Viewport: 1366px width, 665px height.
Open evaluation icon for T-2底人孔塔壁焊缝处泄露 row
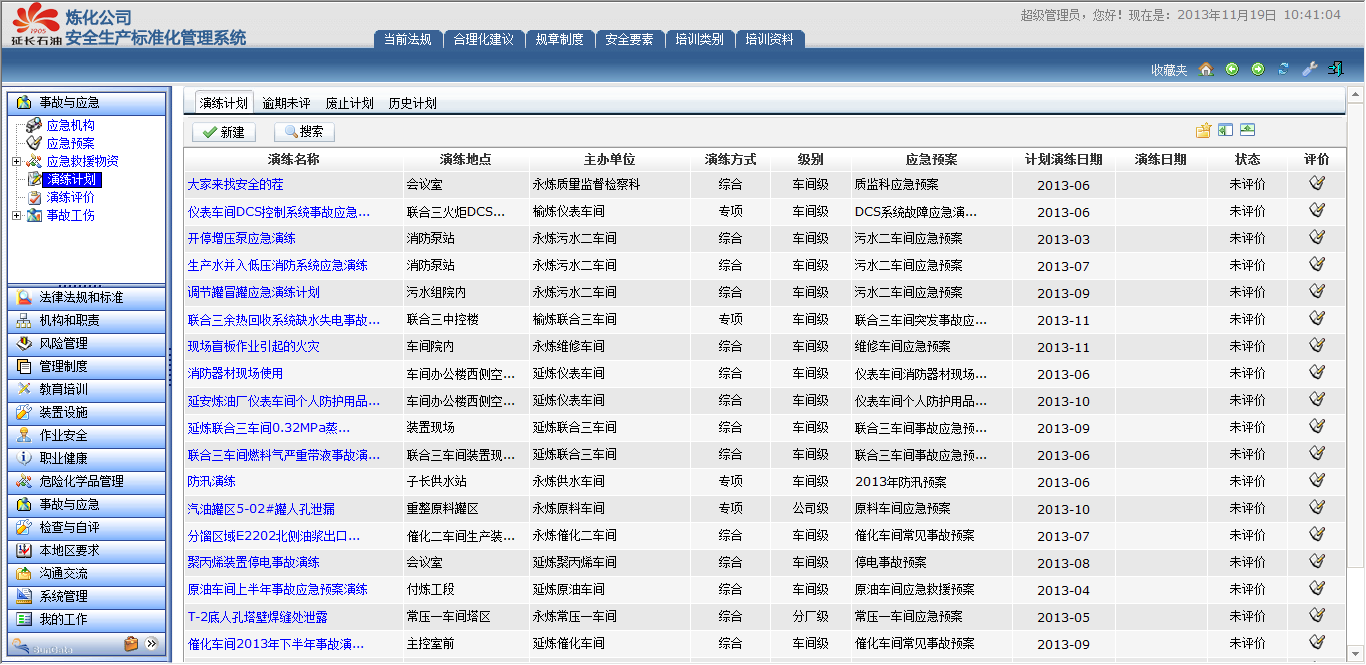coord(1317,615)
